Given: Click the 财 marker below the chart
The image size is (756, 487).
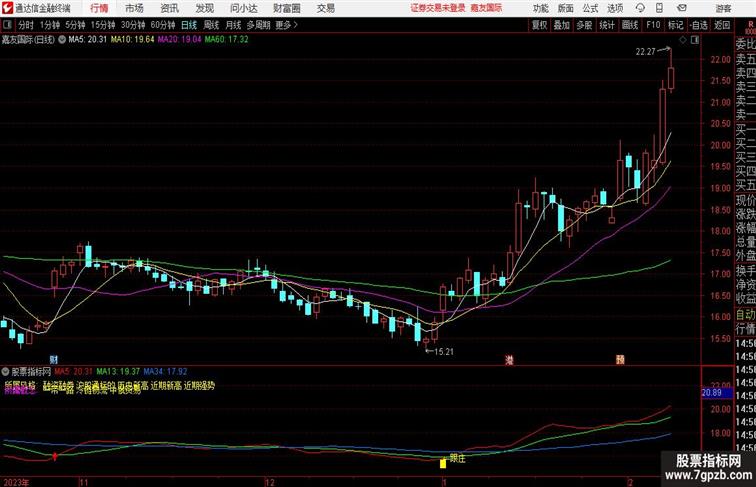Looking at the screenshot, I should point(54,360).
